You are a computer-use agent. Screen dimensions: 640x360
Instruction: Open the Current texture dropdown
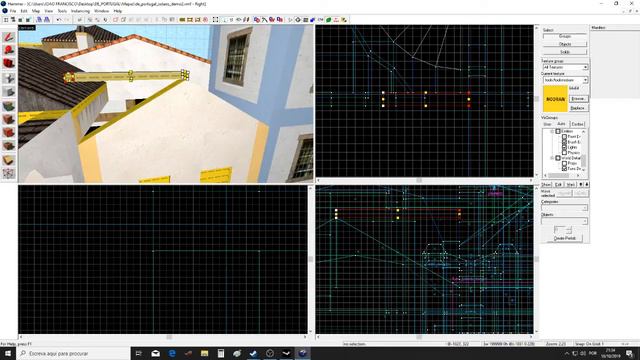(x=565, y=80)
